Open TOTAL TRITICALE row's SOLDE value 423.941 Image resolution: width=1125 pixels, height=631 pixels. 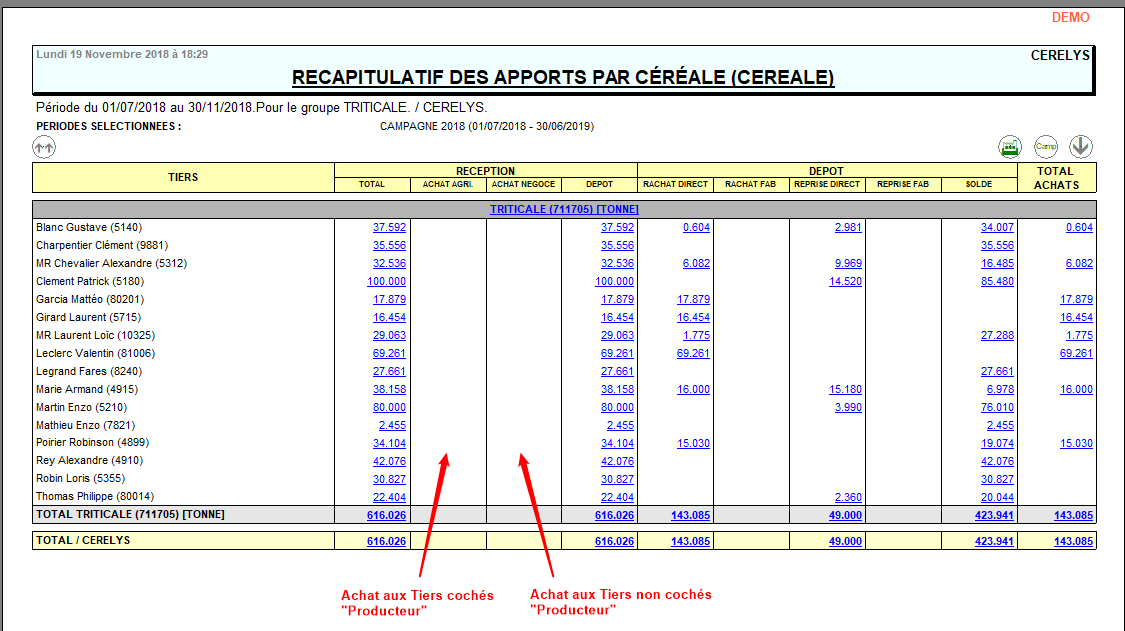[994, 515]
